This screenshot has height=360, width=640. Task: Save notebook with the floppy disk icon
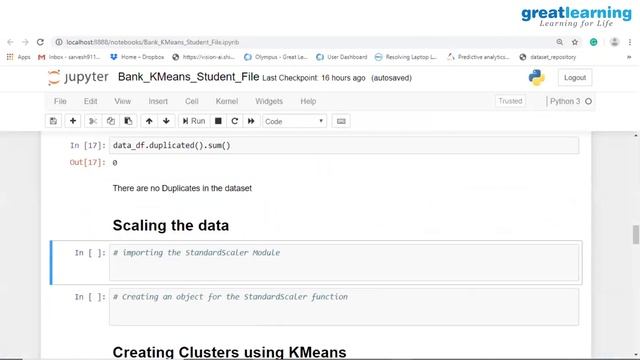[53, 121]
